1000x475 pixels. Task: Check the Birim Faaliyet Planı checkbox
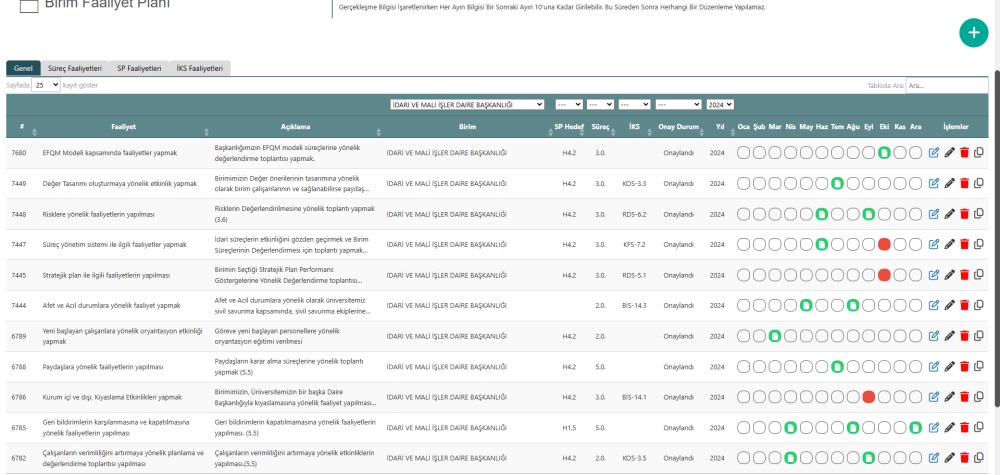pos(29,5)
